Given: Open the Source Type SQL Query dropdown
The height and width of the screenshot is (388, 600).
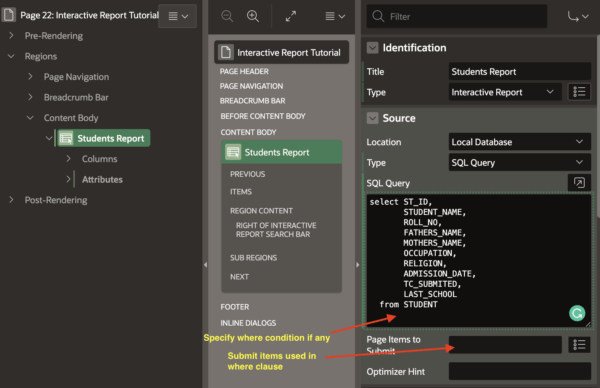Looking at the screenshot, I should (520, 163).
